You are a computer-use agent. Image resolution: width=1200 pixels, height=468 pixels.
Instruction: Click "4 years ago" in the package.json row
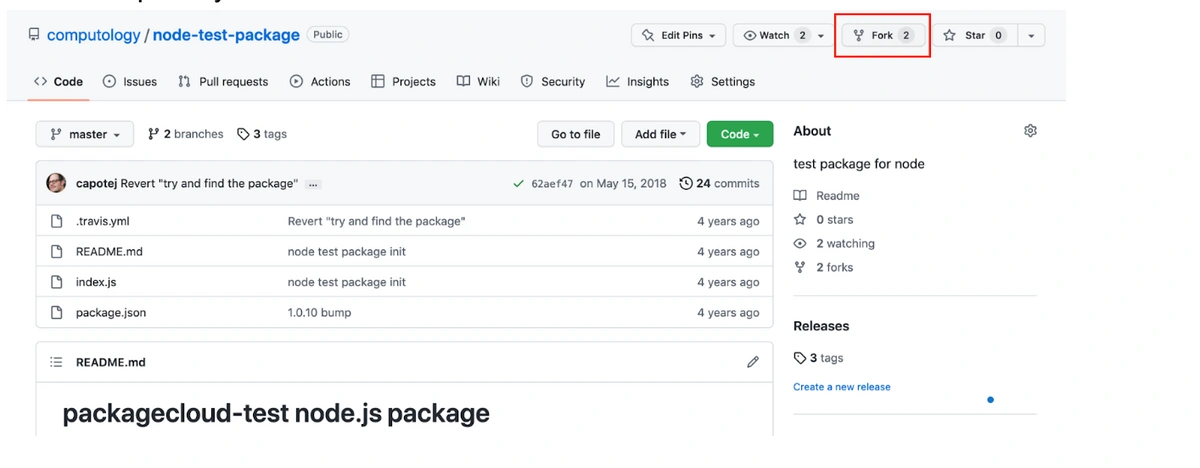click(x=728, y=313)
